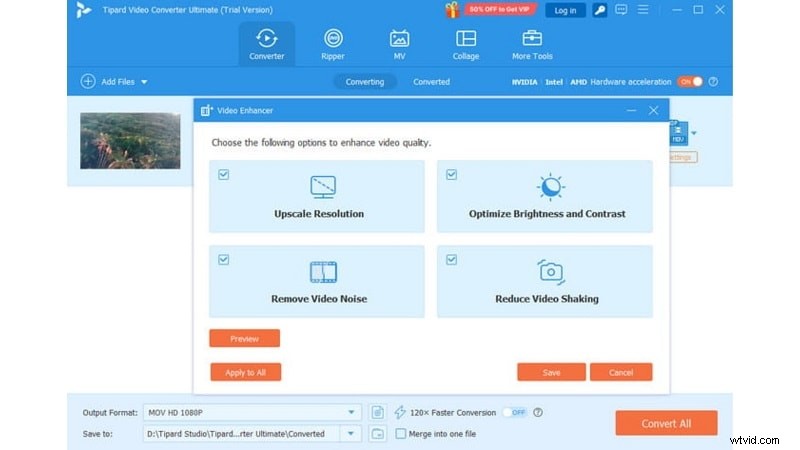Click the Preview button
Viewport: 800px width, 450px height.
(x=244, y=339)
